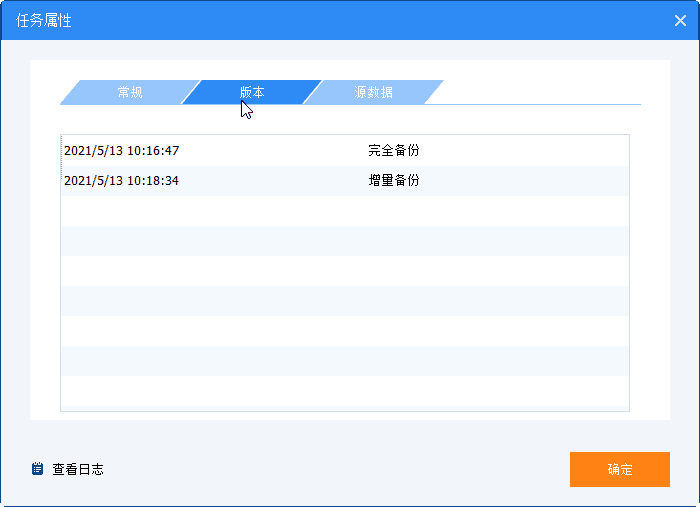The image size is (700, 507).
Task: Click the 任务属性 title bar text
Action: [44, 20]
